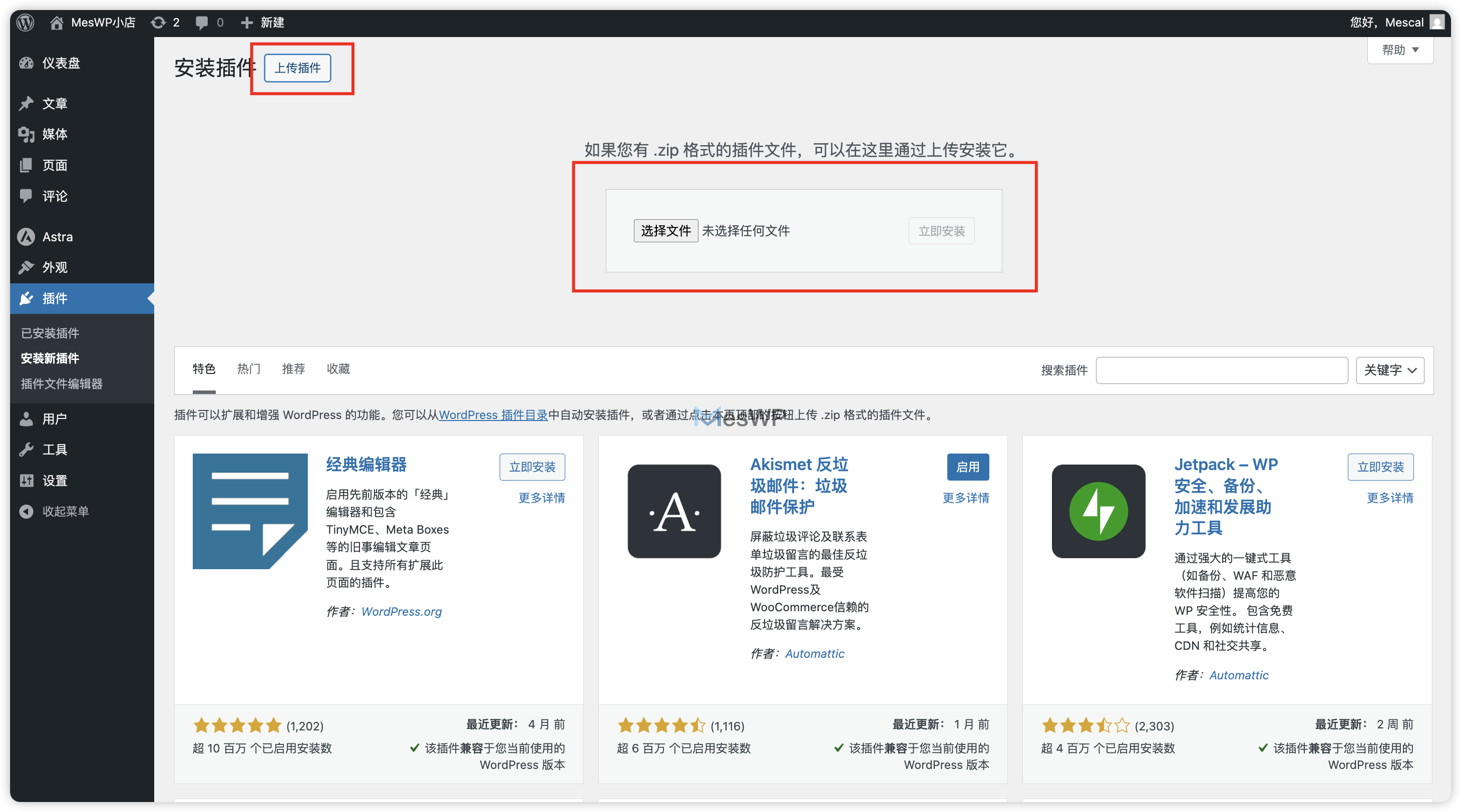The width and height of the screenshot is (1461, 812).
Task: Click the user avatar next to Mescal
Action: coord(1436,23)
